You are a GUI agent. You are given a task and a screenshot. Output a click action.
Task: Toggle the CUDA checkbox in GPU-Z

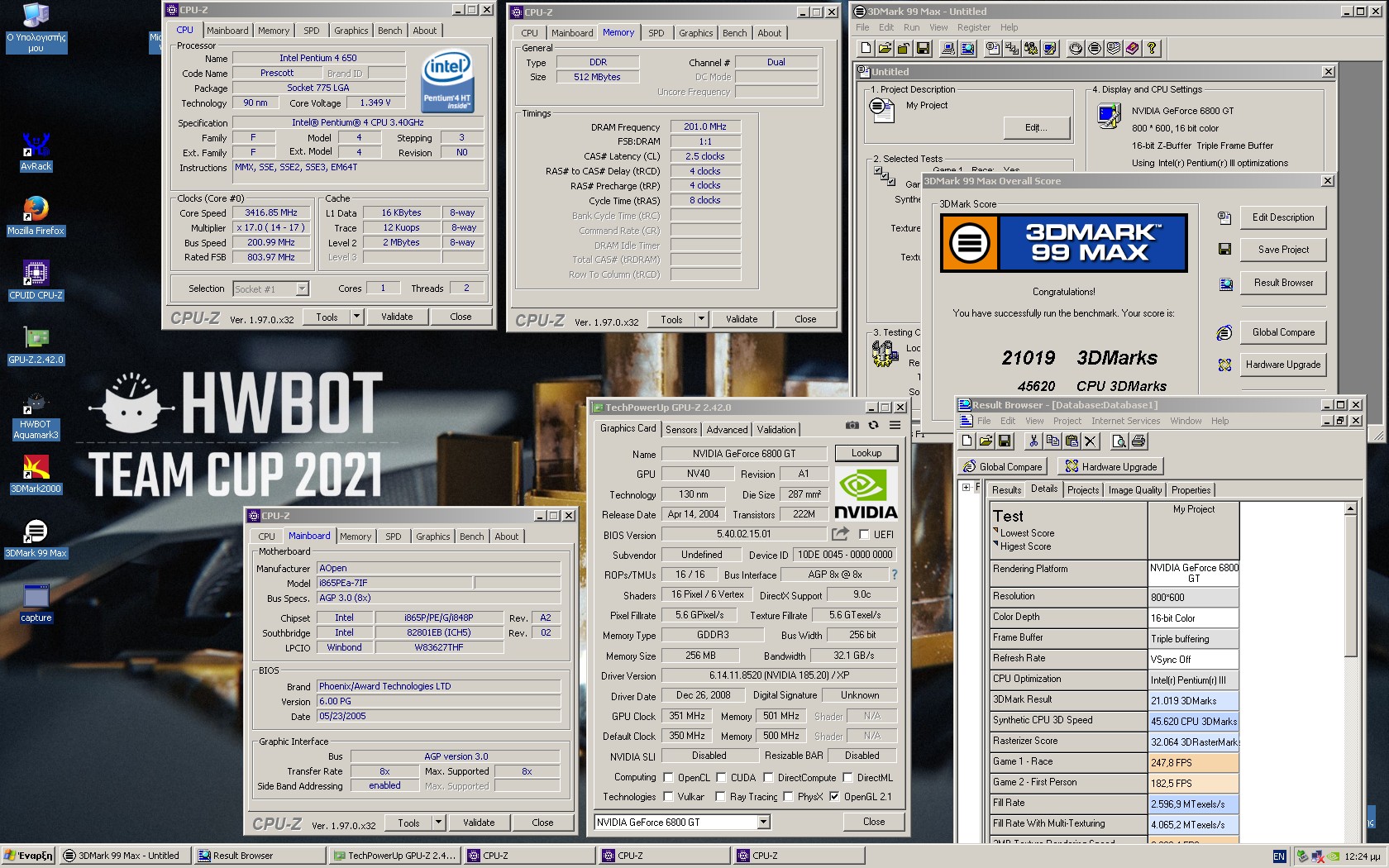click(x=721, y=778)
